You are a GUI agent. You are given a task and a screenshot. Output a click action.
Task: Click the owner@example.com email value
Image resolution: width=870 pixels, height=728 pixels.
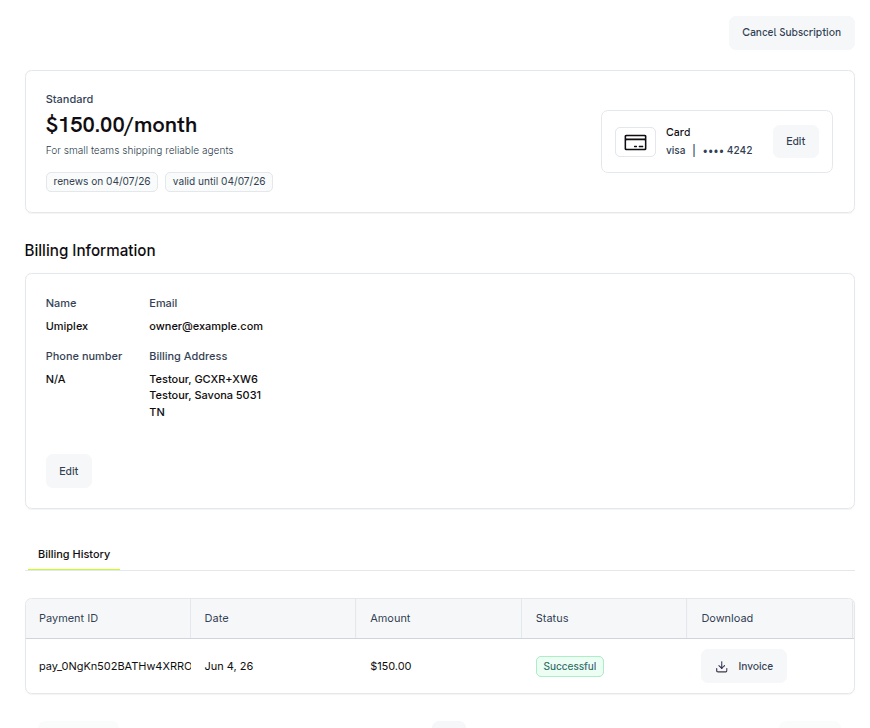[206, 326]
